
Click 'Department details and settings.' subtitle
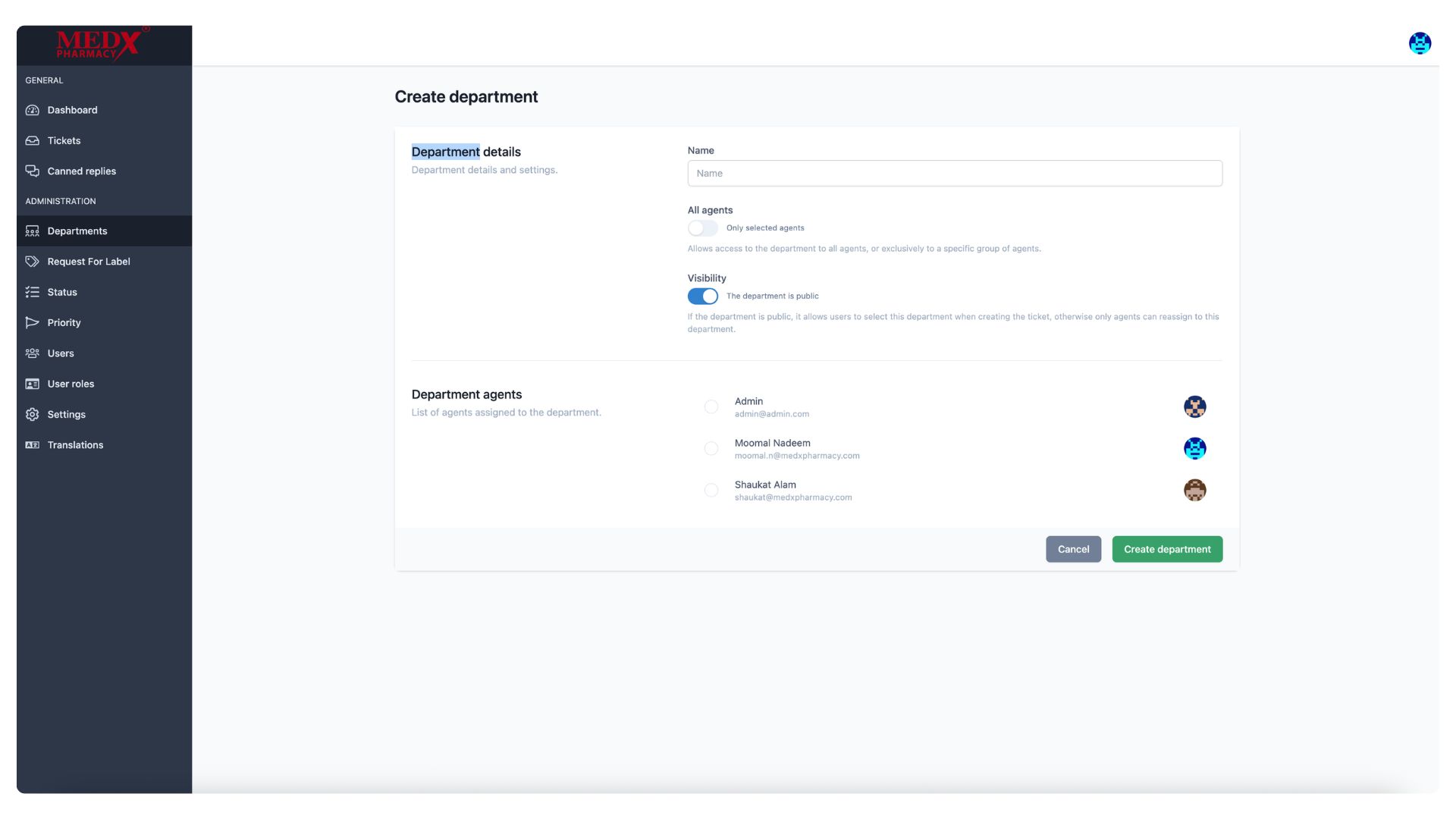pyautogui.click(x=484, y=170)
